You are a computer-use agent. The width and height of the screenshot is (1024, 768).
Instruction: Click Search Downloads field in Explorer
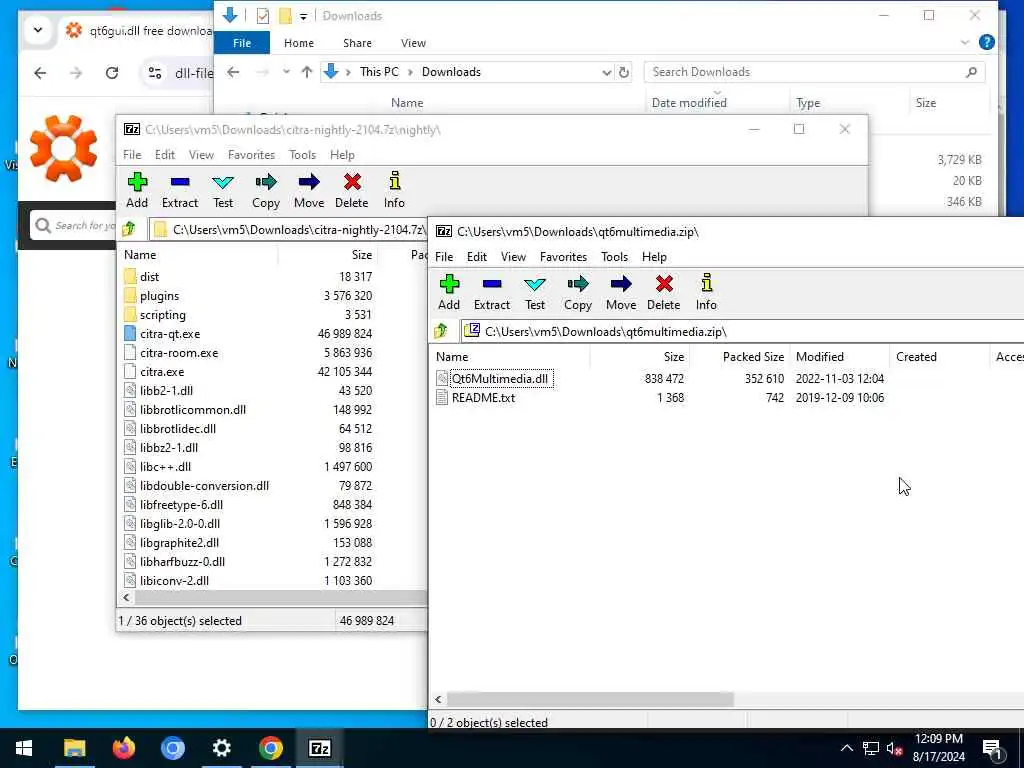click(x=814, y=72)
